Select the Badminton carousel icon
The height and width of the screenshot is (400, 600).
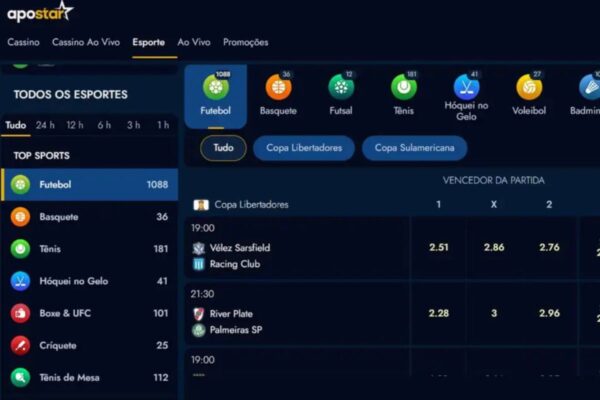[x=590, y=88]
